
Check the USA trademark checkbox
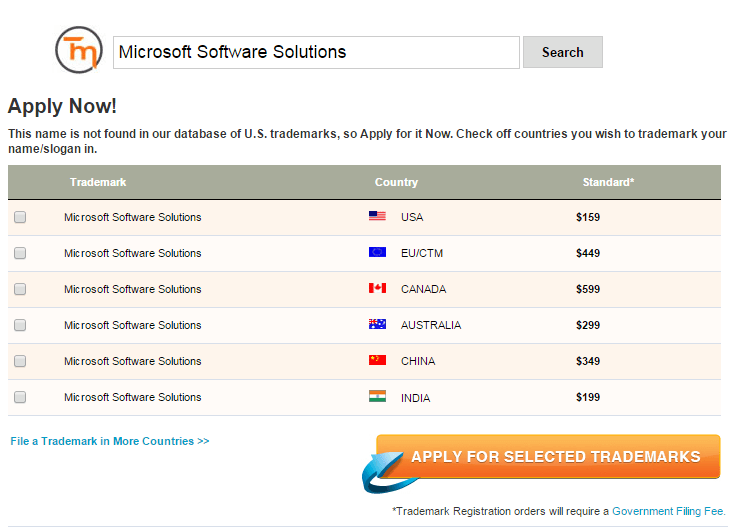pyautogui.click(x=20, y=217)
